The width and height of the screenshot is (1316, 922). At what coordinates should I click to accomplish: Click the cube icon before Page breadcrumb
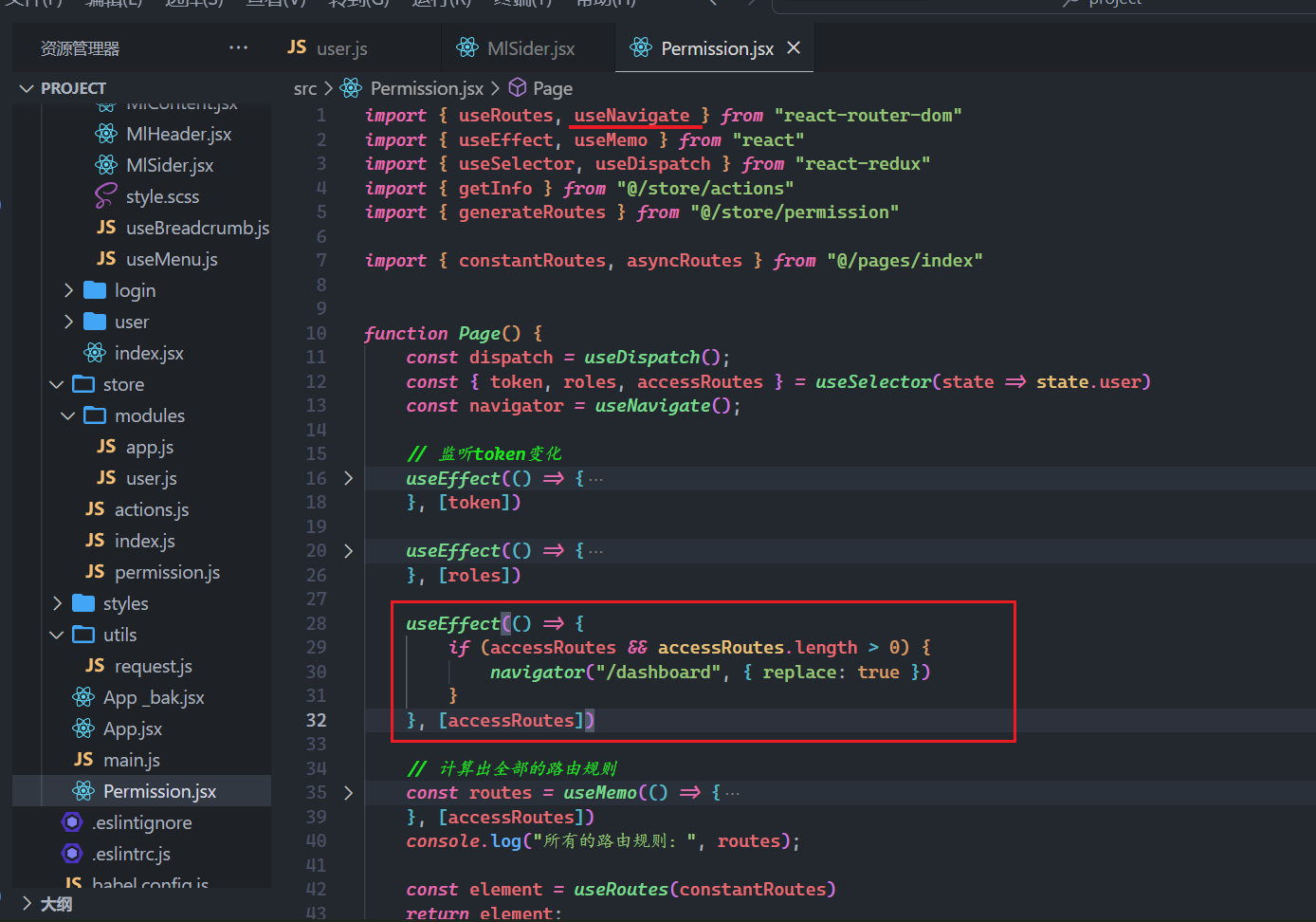518,87
